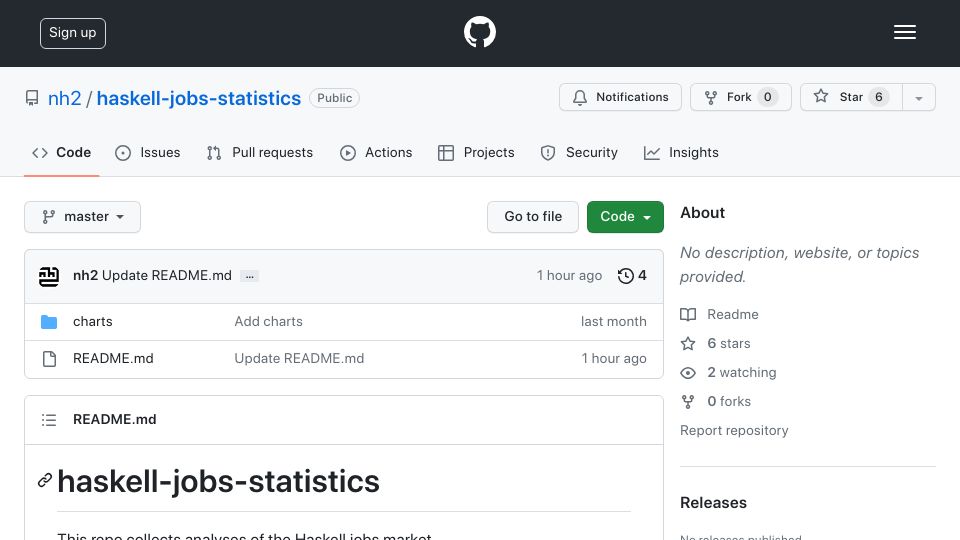Fork this repository
The height and width of the screenshot is (540, 960).
click(740, 97)
